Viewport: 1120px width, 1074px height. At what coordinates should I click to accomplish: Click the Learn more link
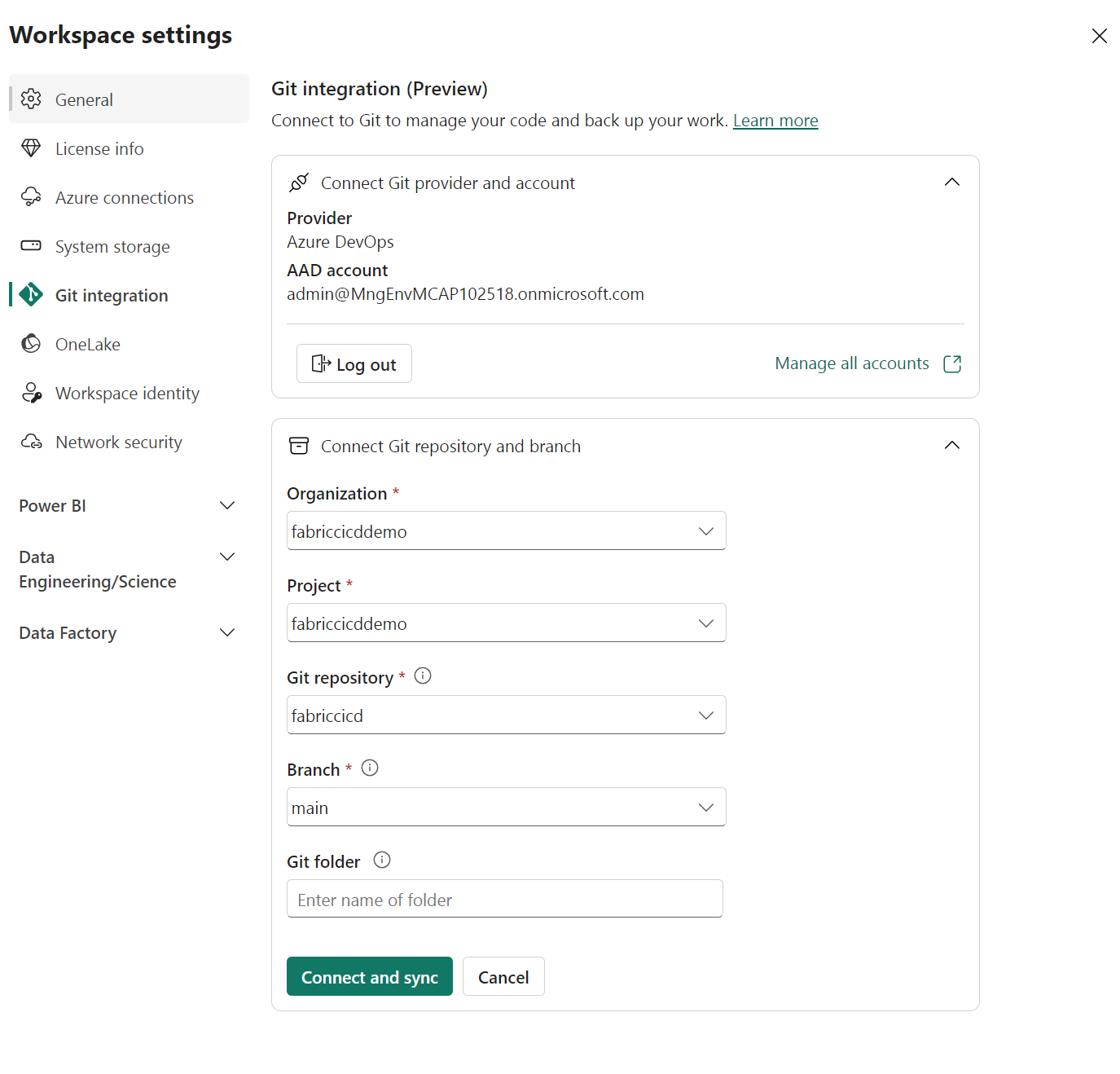pos(775,121)
